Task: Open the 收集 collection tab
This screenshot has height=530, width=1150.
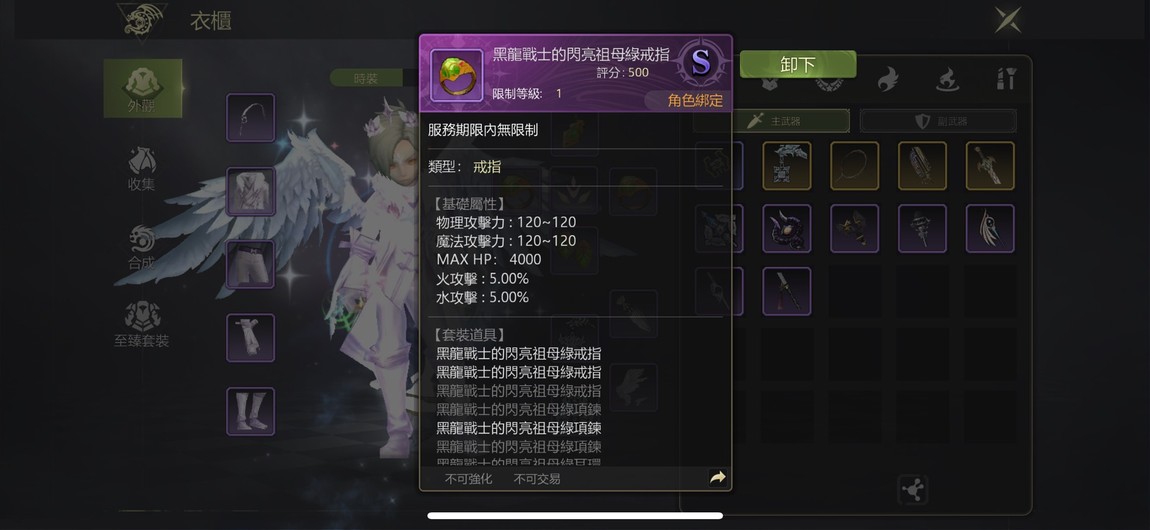Action: [142, 169]
